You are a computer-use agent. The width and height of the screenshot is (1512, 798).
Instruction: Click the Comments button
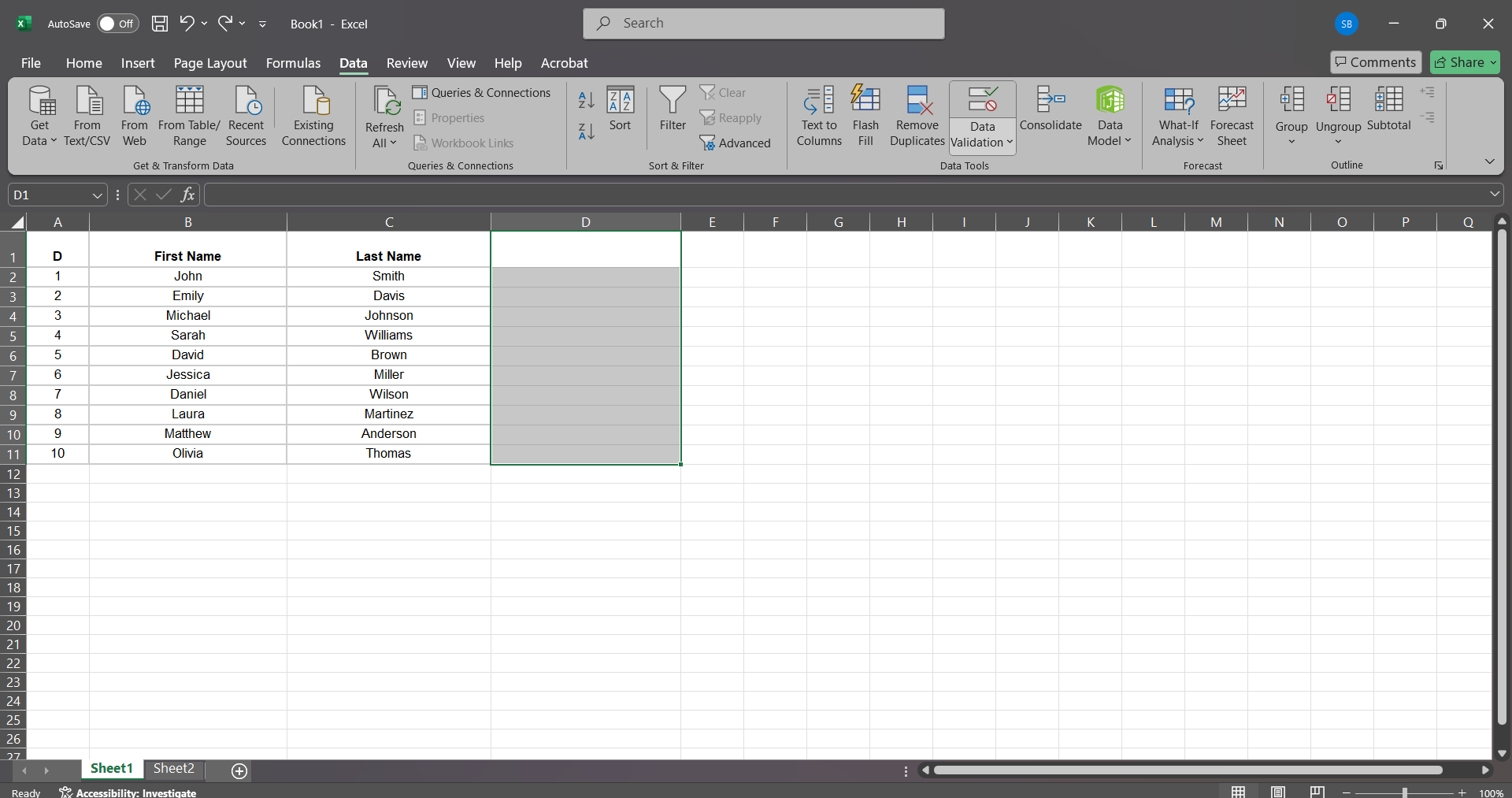coord(1375,62)
